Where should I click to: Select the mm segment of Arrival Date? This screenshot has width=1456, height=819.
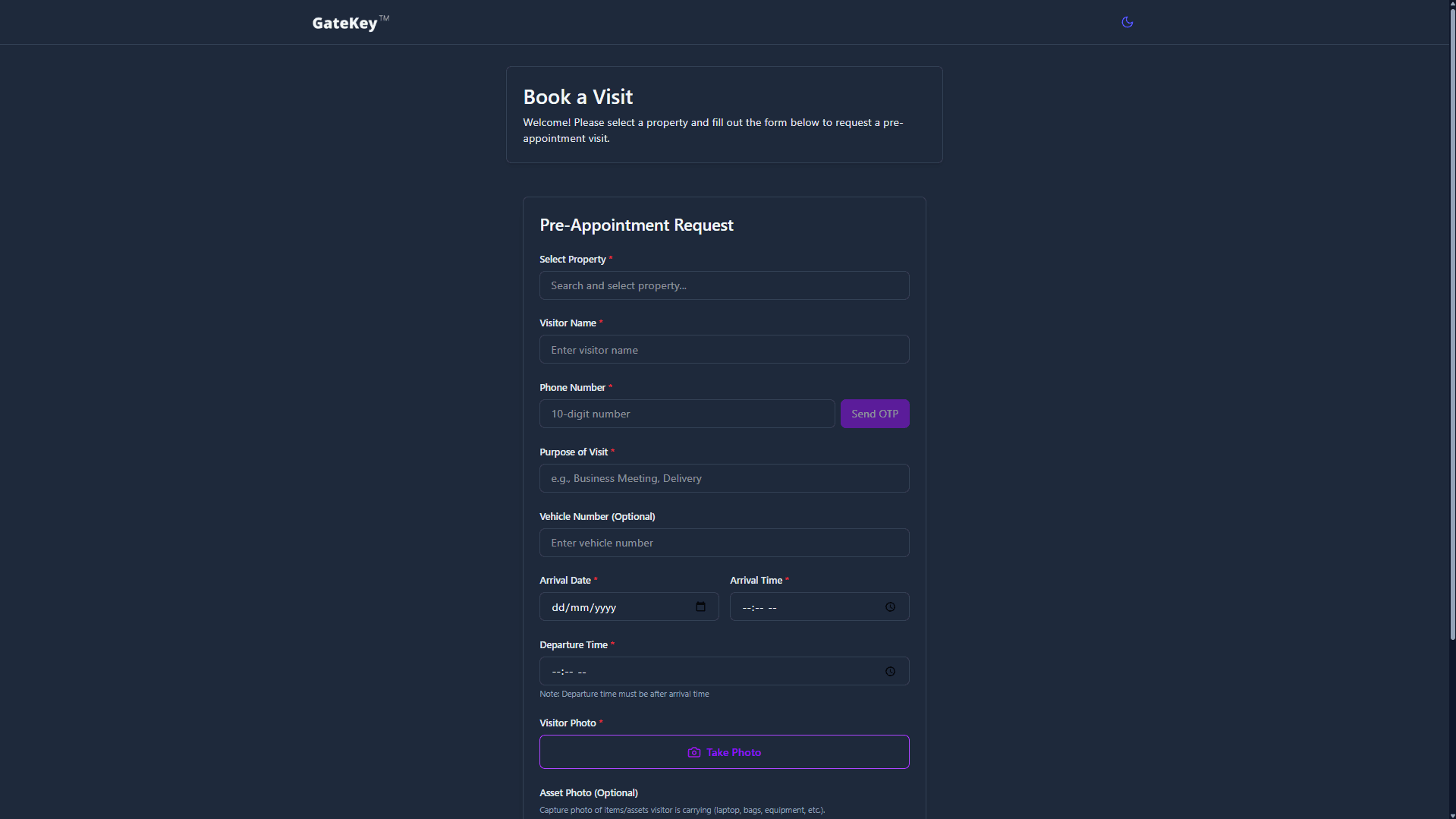pos(580,607)
